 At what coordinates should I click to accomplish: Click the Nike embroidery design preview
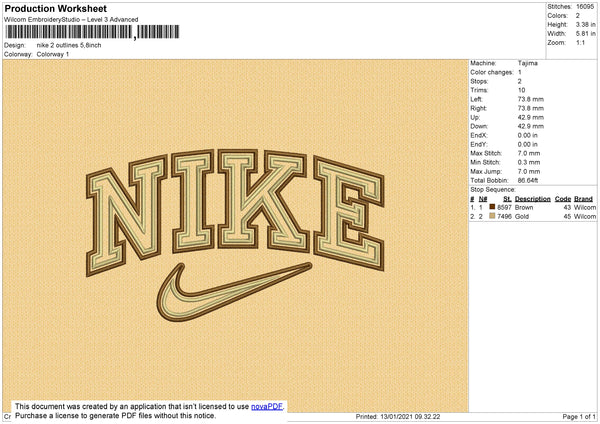pyautogui.click(x=235, y=235)
